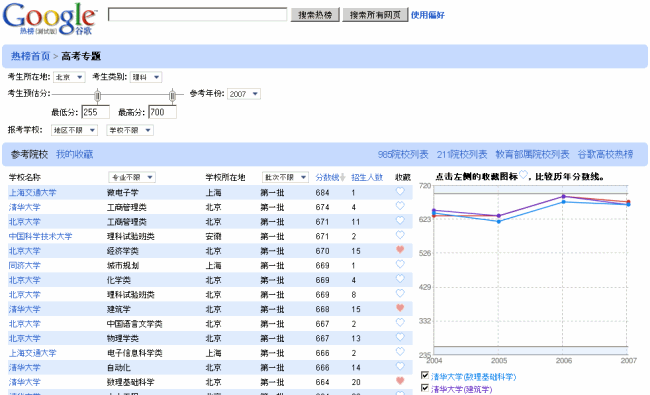
Task: Open 同济大学 school link
Action: click(24, 265)
